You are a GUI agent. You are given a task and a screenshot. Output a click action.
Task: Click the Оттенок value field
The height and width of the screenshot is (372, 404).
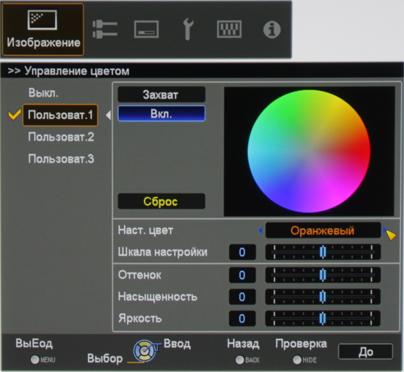[x=242, y=275]
